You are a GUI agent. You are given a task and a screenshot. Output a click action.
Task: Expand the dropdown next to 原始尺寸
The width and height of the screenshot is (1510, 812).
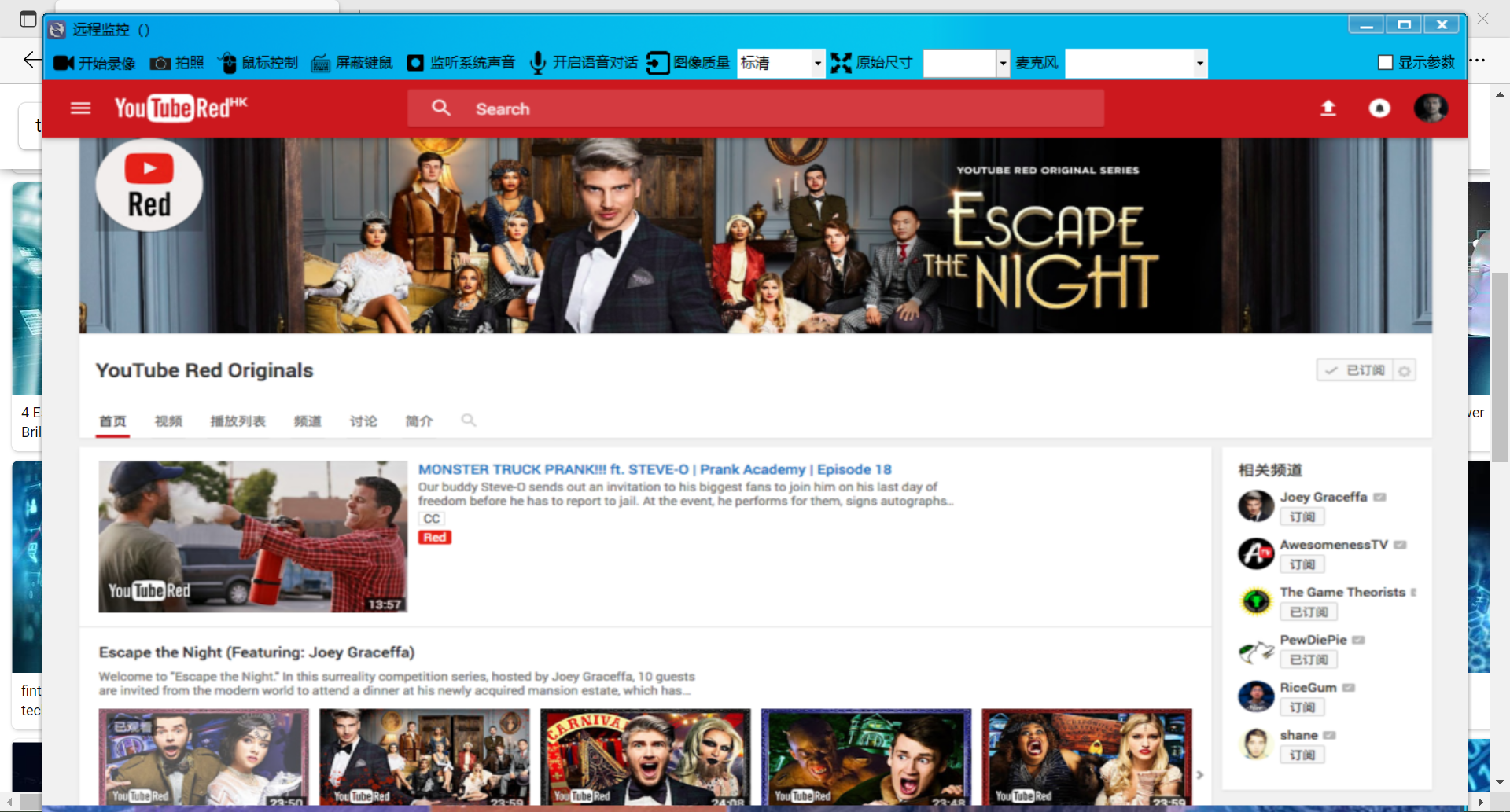[x=1003, y=63]
